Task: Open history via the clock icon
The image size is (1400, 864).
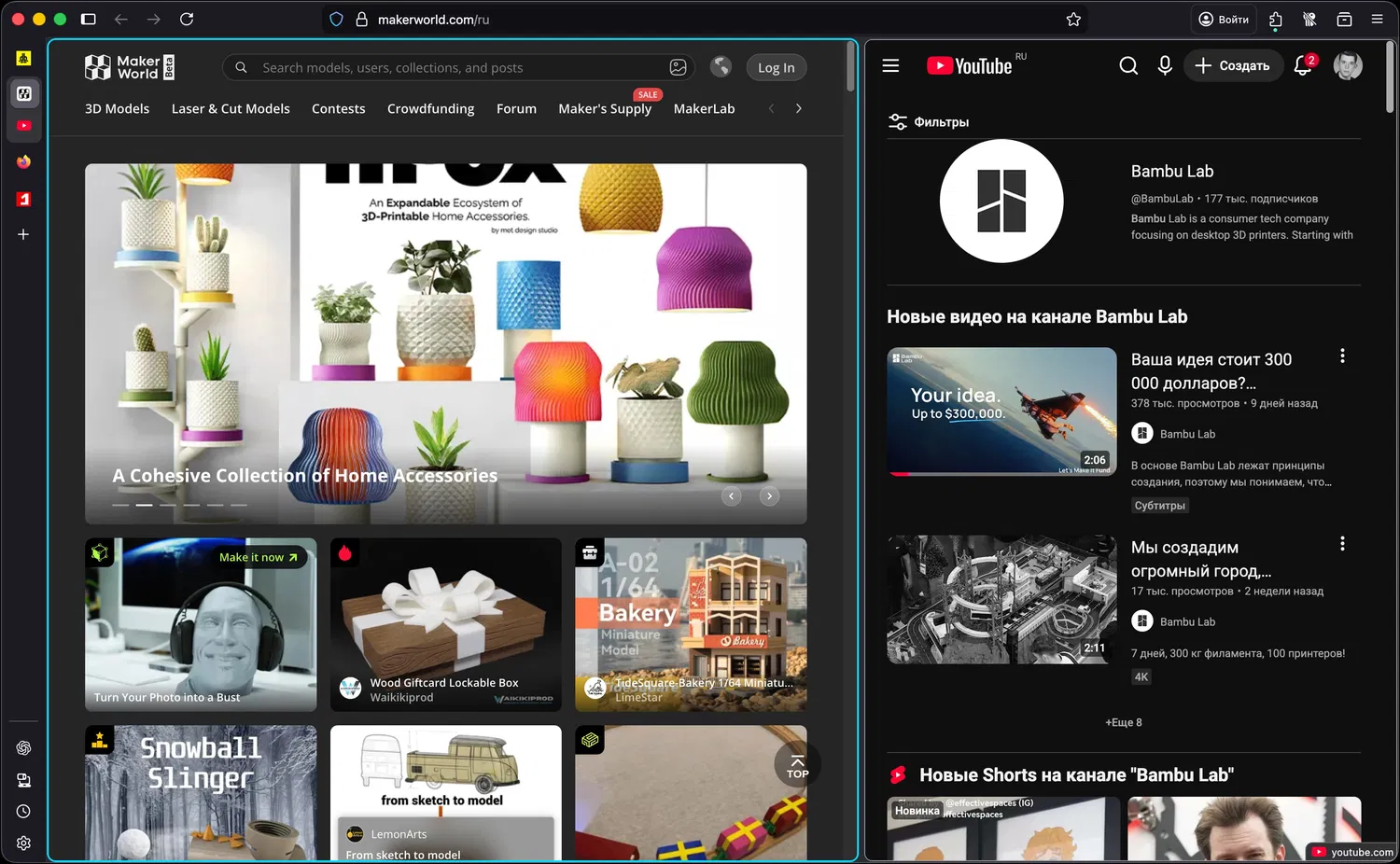Action: pos(24,812)
